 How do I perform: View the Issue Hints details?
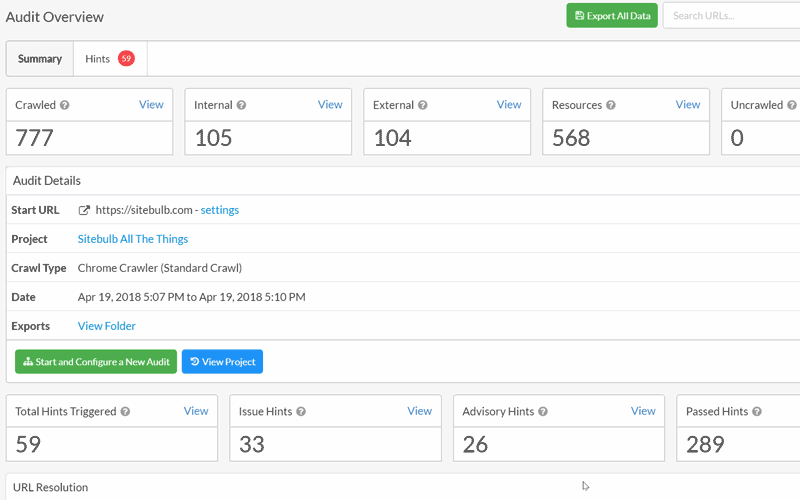[419, 411]
